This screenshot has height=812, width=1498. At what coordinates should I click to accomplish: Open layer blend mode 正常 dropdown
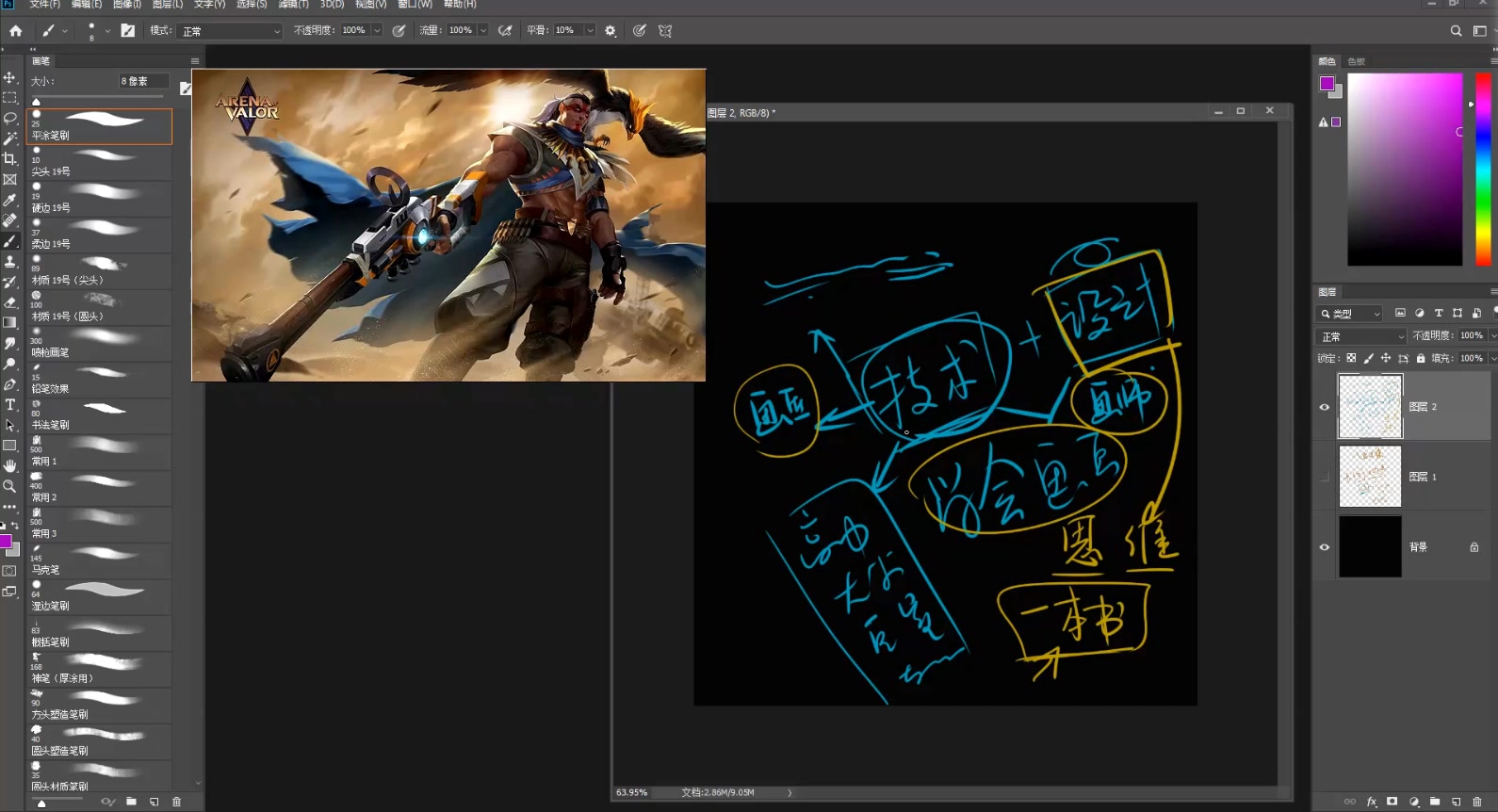1361,336
